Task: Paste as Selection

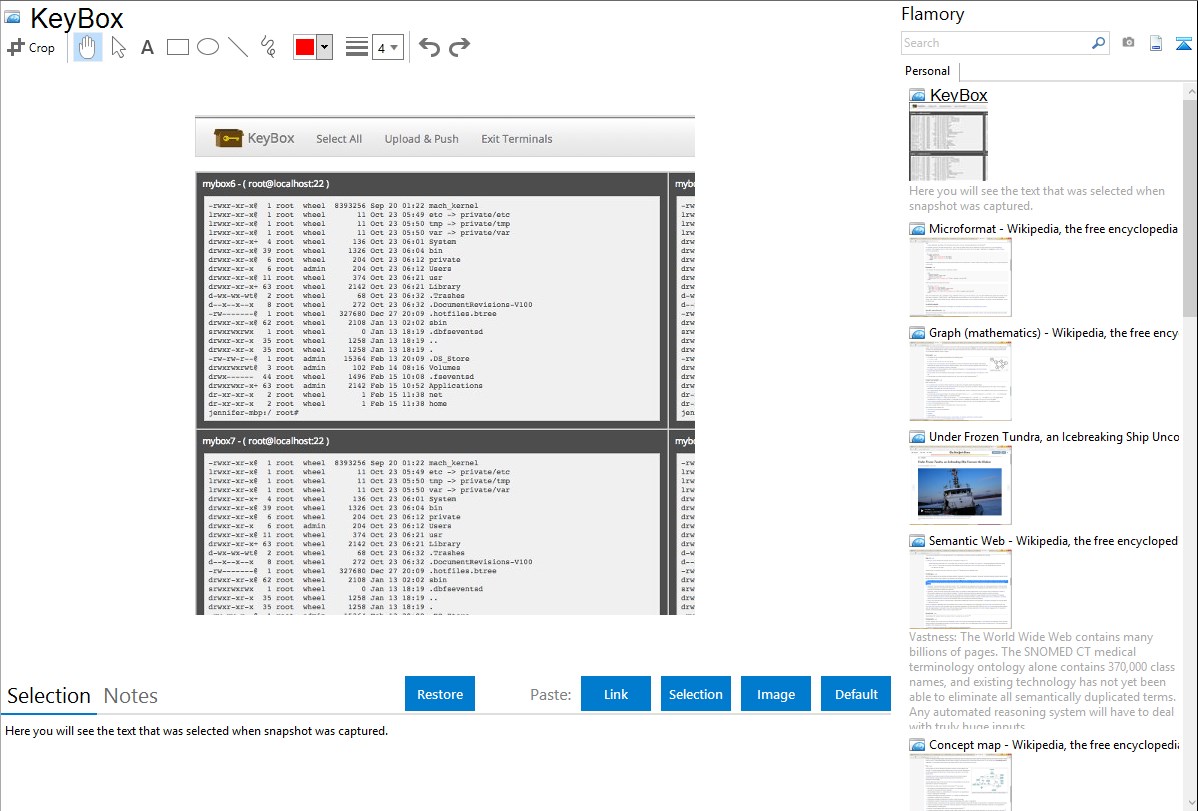Action: coord(696,694)
